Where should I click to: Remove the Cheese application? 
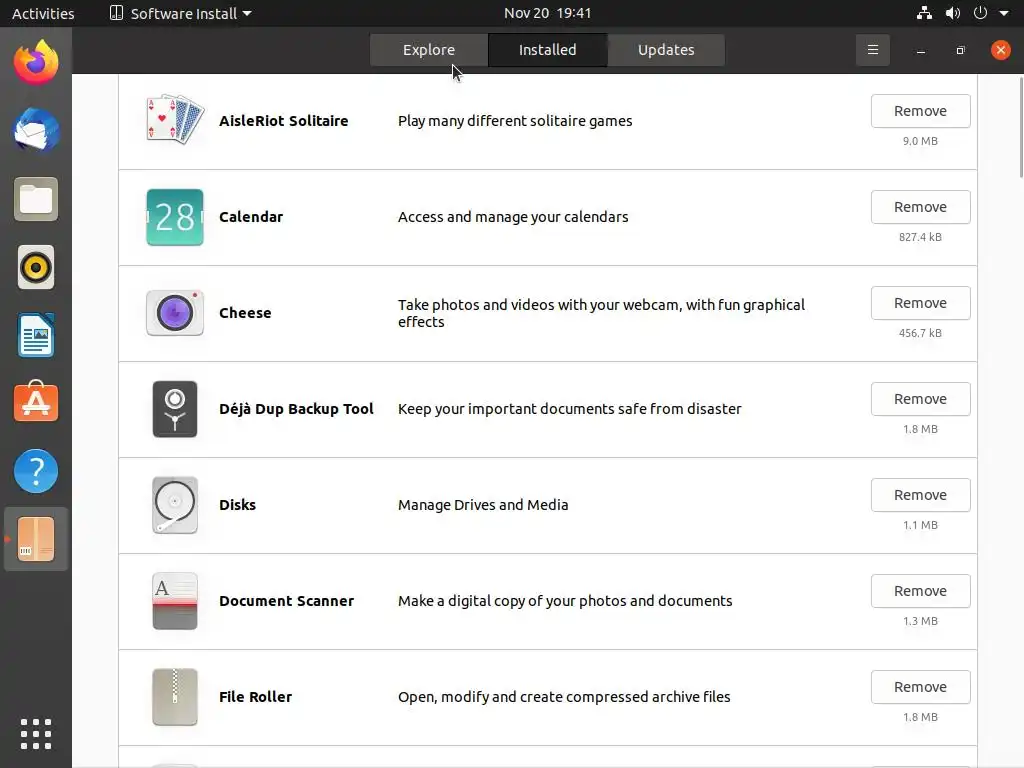920,303
